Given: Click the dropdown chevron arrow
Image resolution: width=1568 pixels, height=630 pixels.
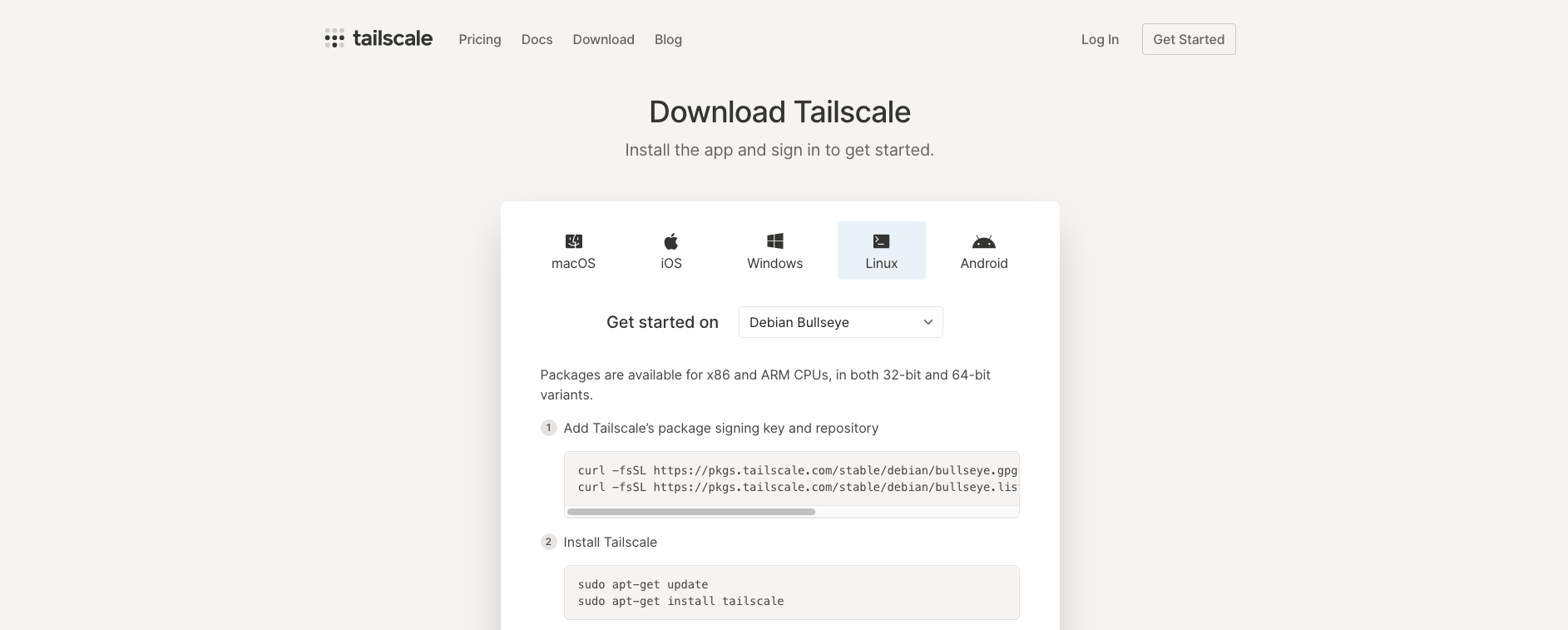Looking at the screenshot, I should [928, 322].
